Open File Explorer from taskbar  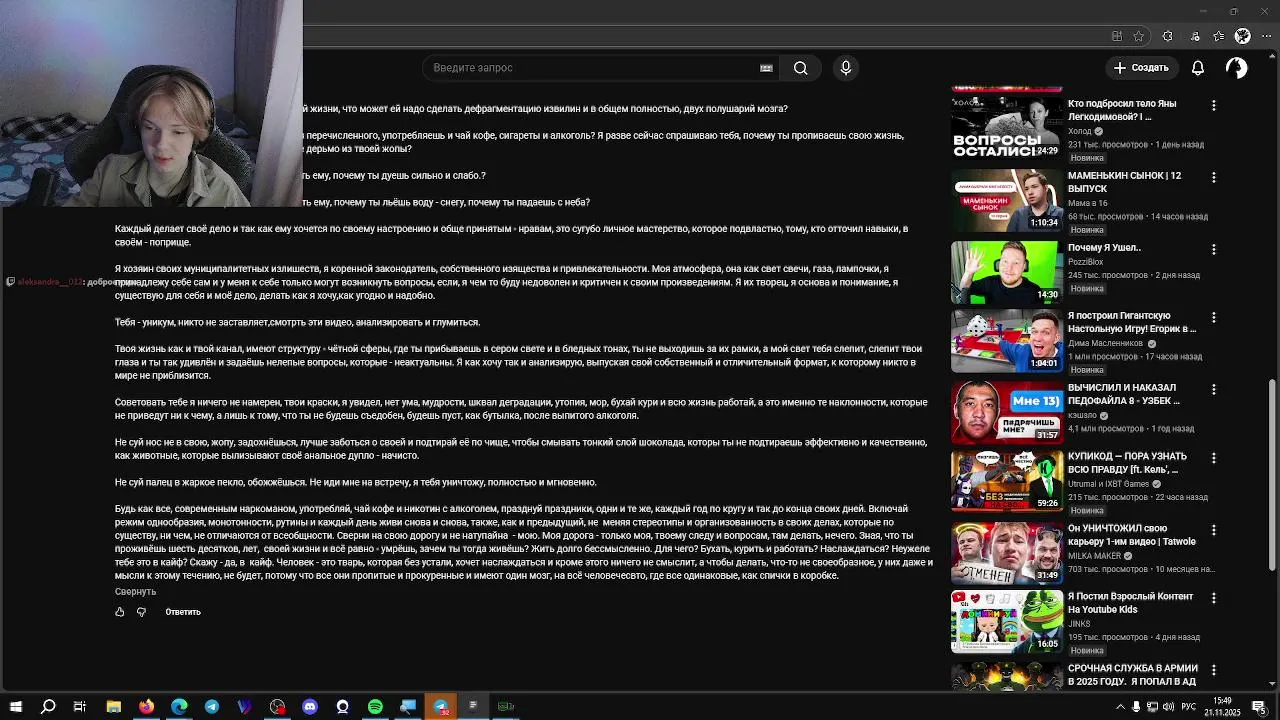pos(114,707)
